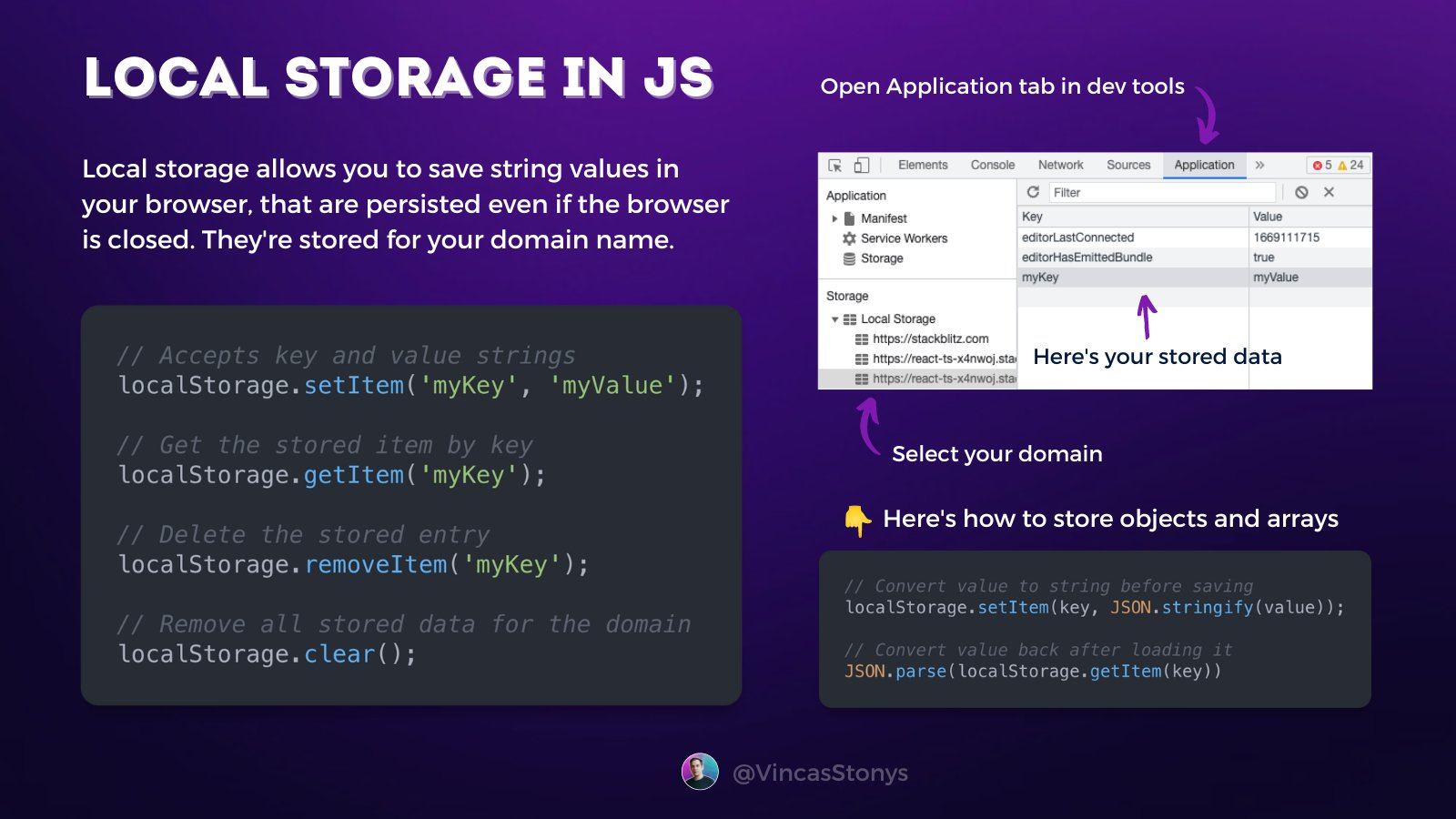Screen dimensions: 1456x819
Task: Switch to the Console tab
Action: tap(993, 165)
